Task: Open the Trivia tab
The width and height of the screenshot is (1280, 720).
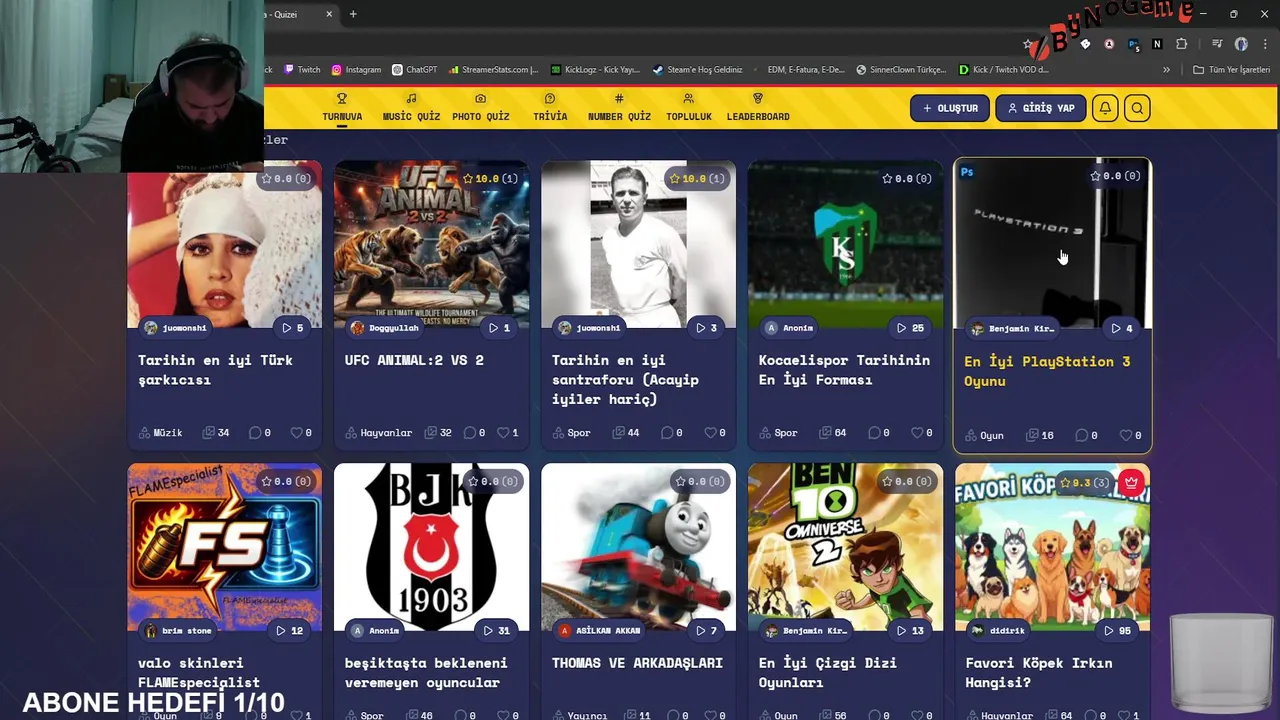Action: 550,107
